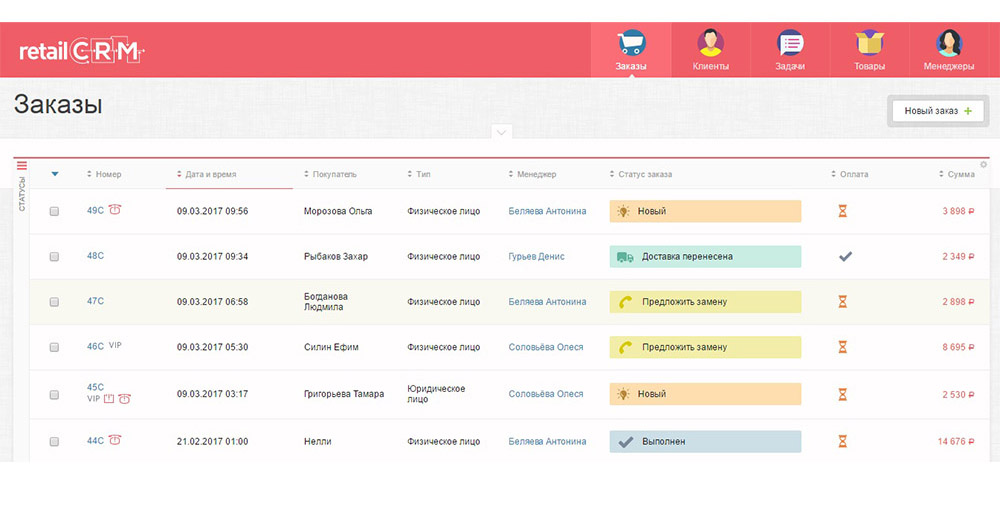Switch to the Заказы tab
The width and height of the screenshot is (1000, 507).
coord(631,50)
